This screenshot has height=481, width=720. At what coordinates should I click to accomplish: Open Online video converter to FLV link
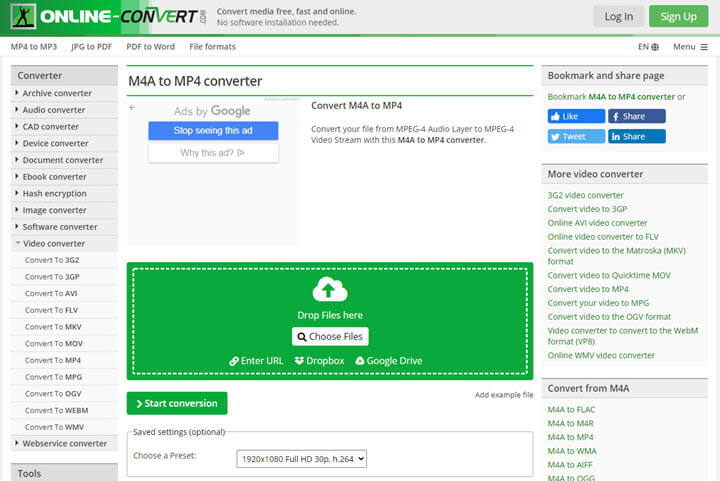click(603, 237)
